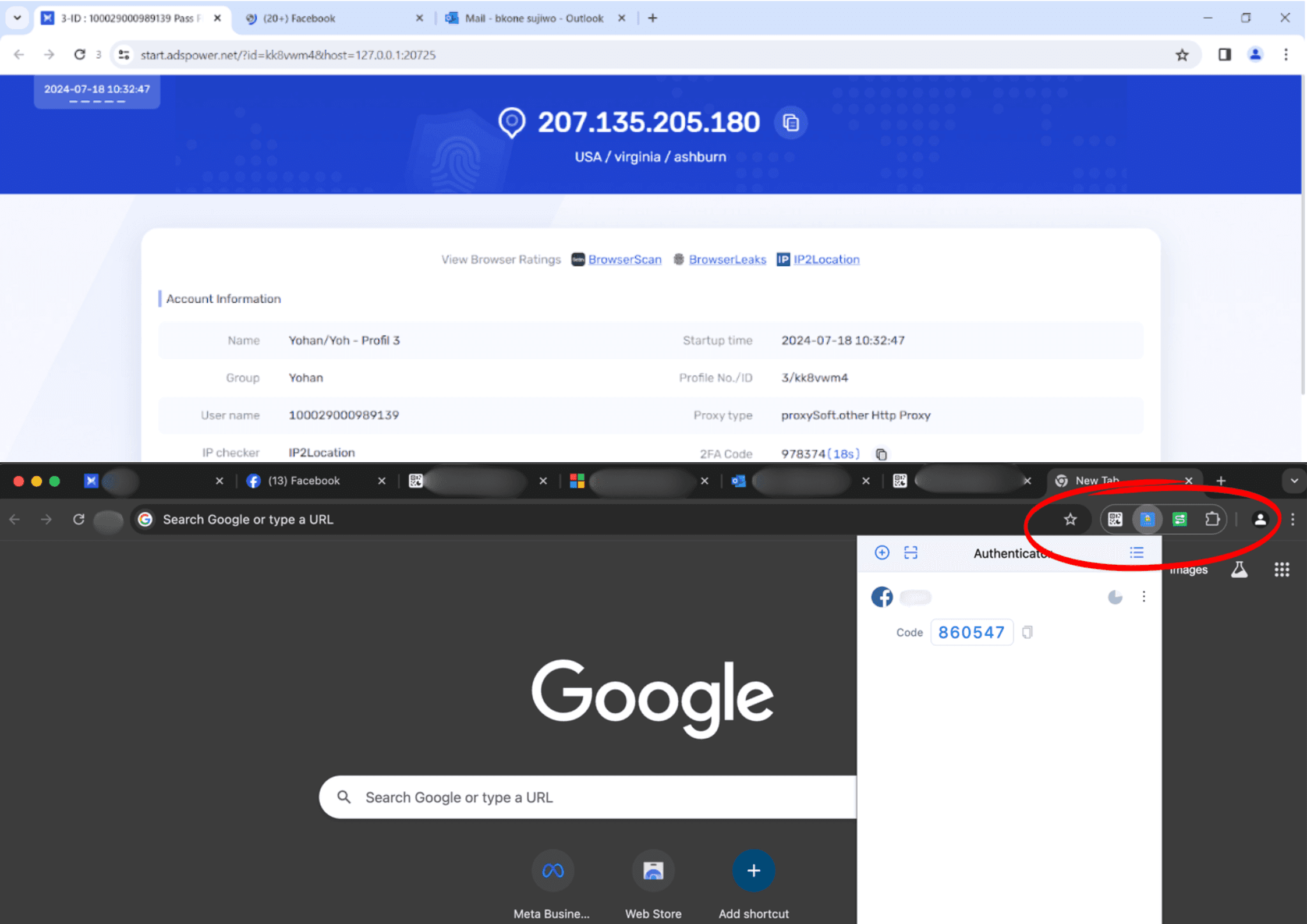Viewport: 1307px width, 924px height.
Task: Copy the 2FA code 978374
Action: click(881, 454)
